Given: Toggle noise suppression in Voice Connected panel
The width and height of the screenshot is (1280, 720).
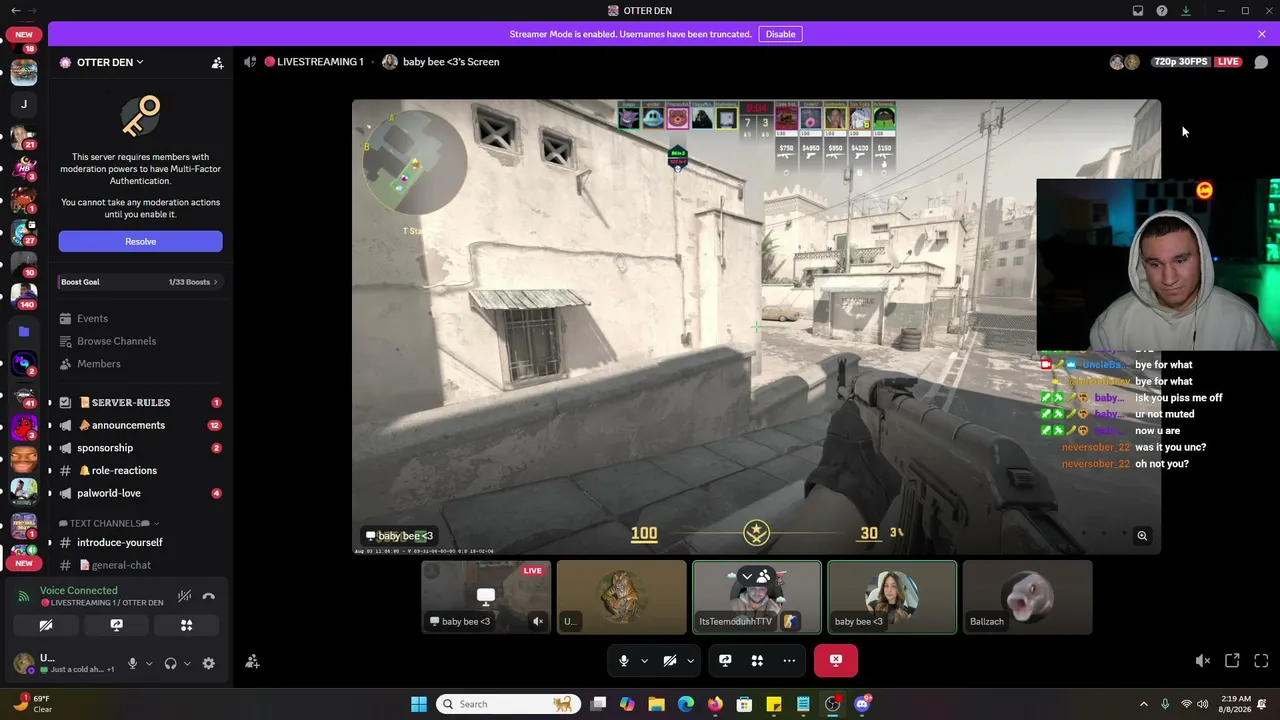Looking at the screenshot, I should tap(184, 596).
